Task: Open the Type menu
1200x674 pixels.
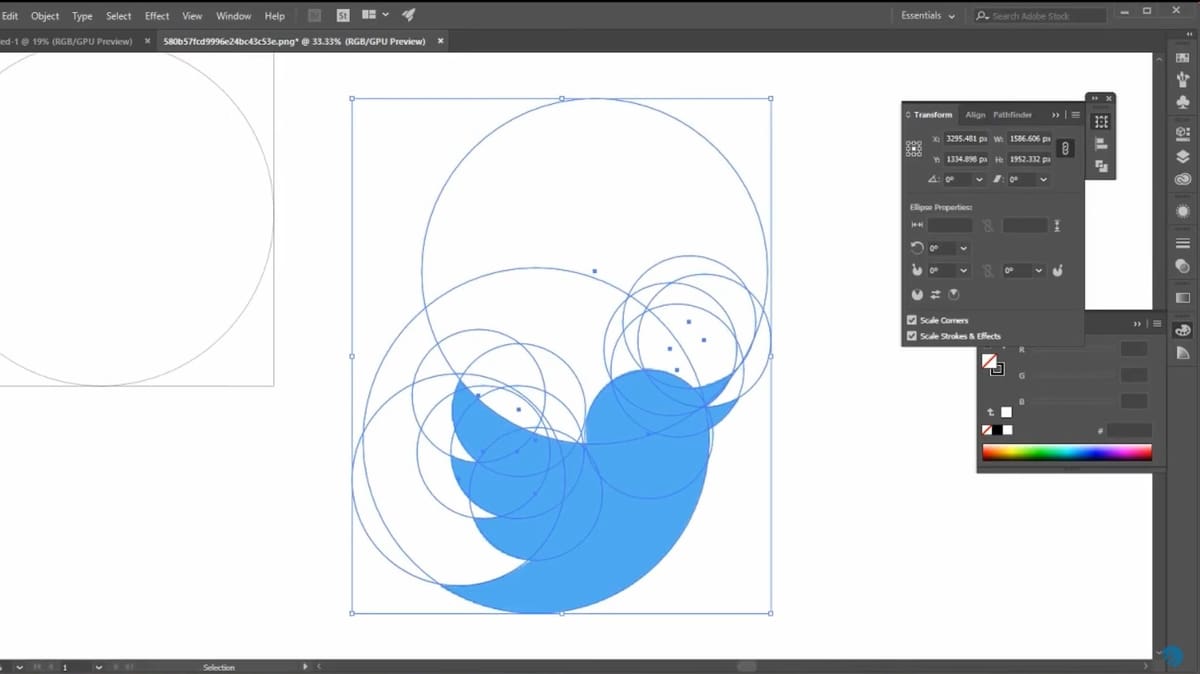Action: point(82,16)
